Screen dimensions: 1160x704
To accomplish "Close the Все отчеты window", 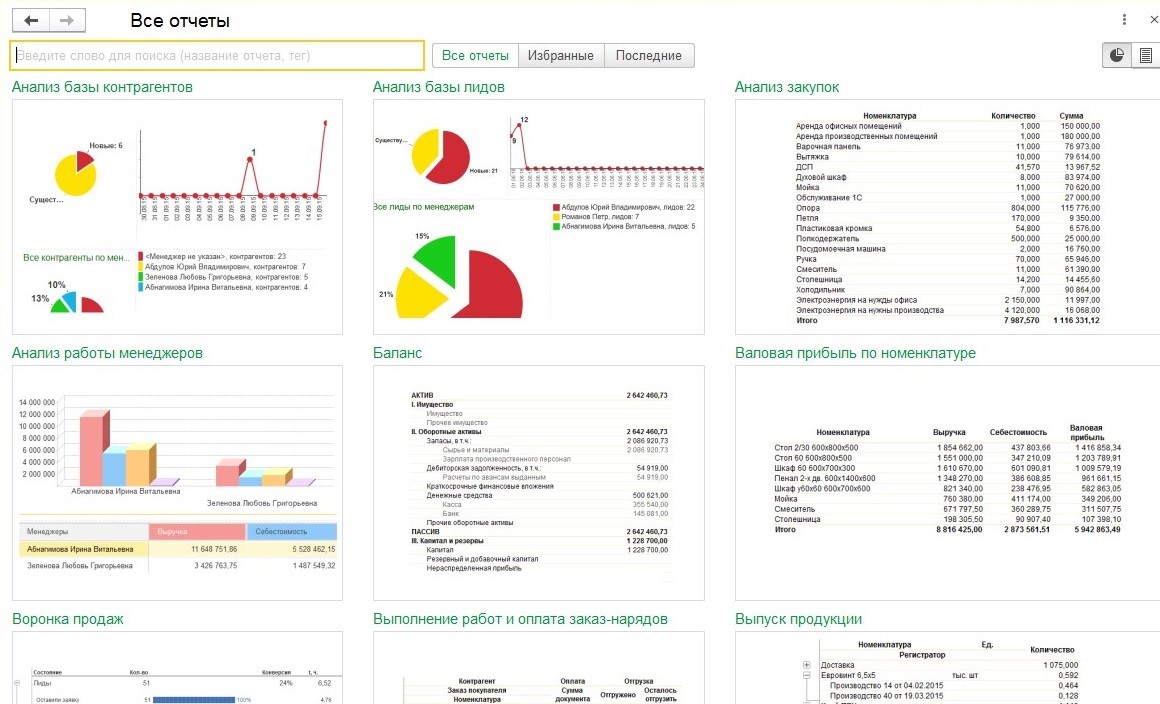I will (1152, 20).
